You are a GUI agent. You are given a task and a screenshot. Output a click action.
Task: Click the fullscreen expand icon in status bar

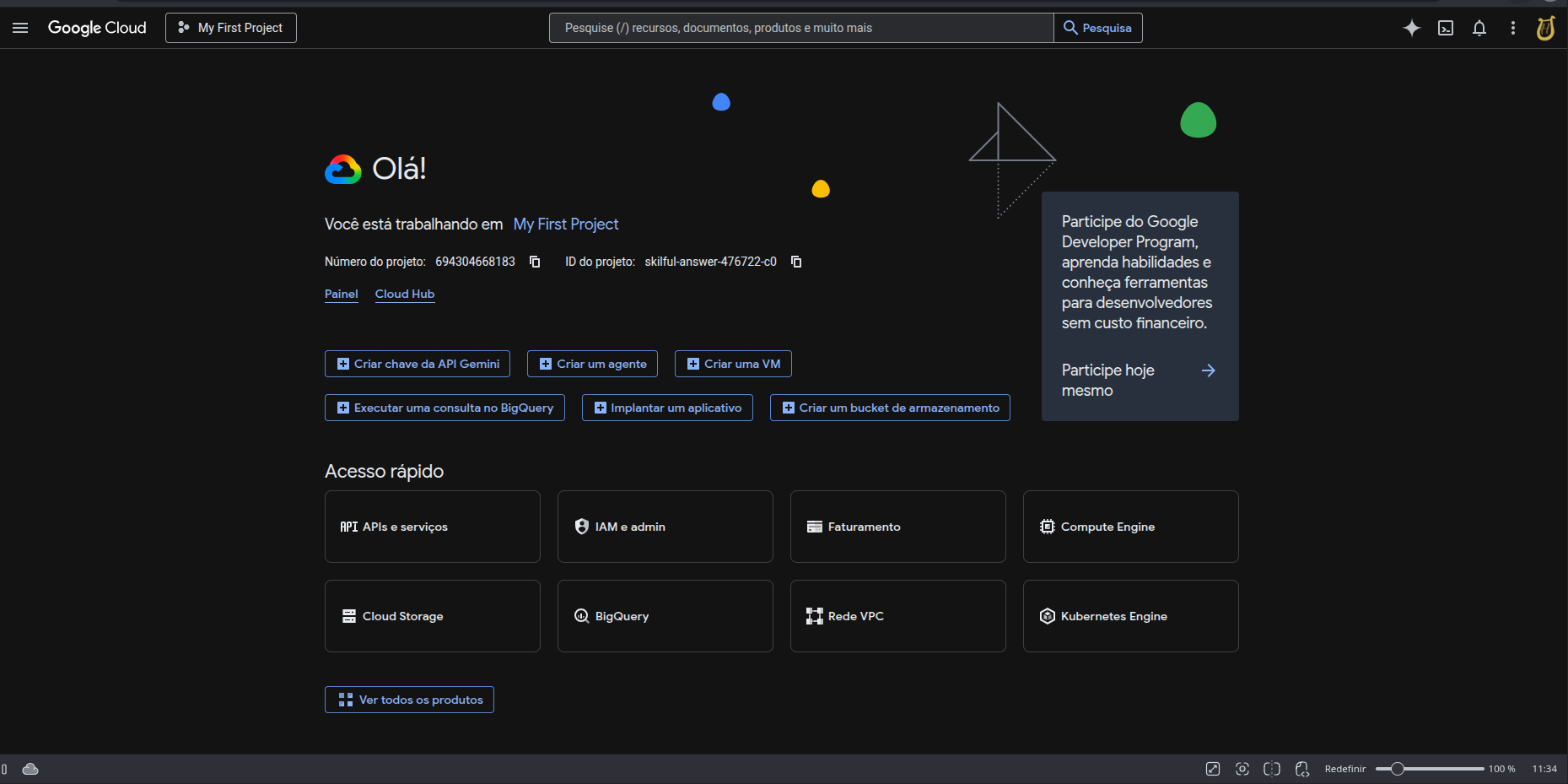point(1213,769)
